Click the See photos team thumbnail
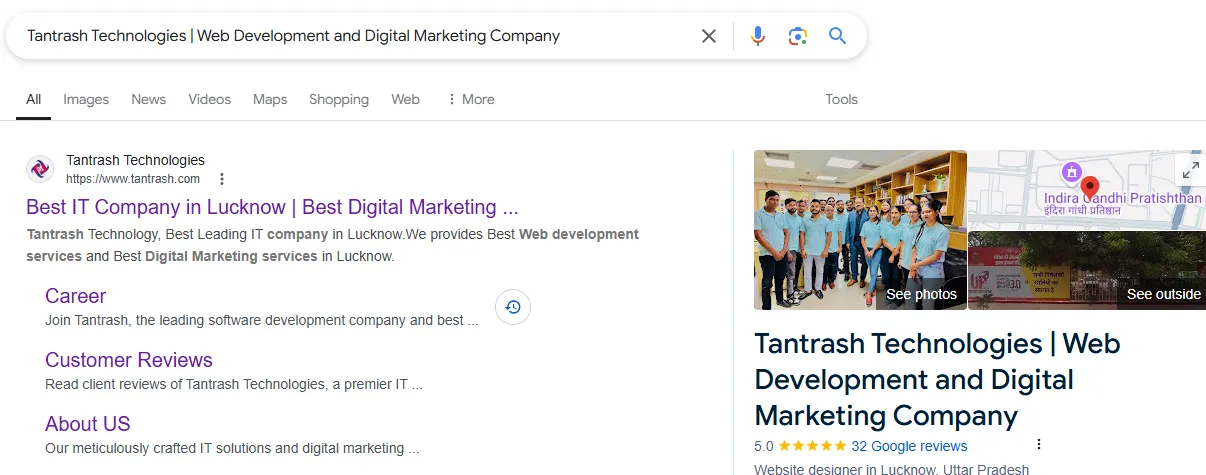The image size is (1206, 475). [860, 230]
